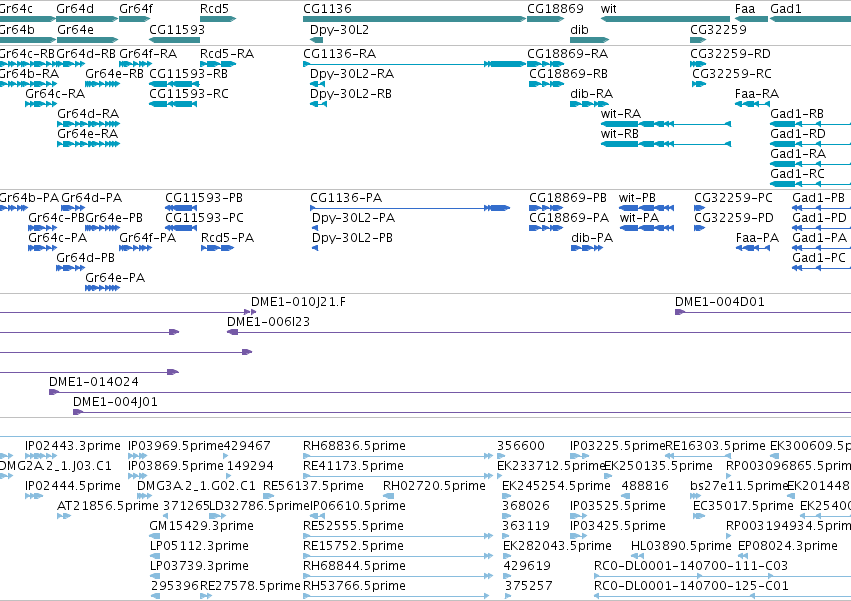
Task: Open the CG1136-PA protein label
Action: (346, 198)
